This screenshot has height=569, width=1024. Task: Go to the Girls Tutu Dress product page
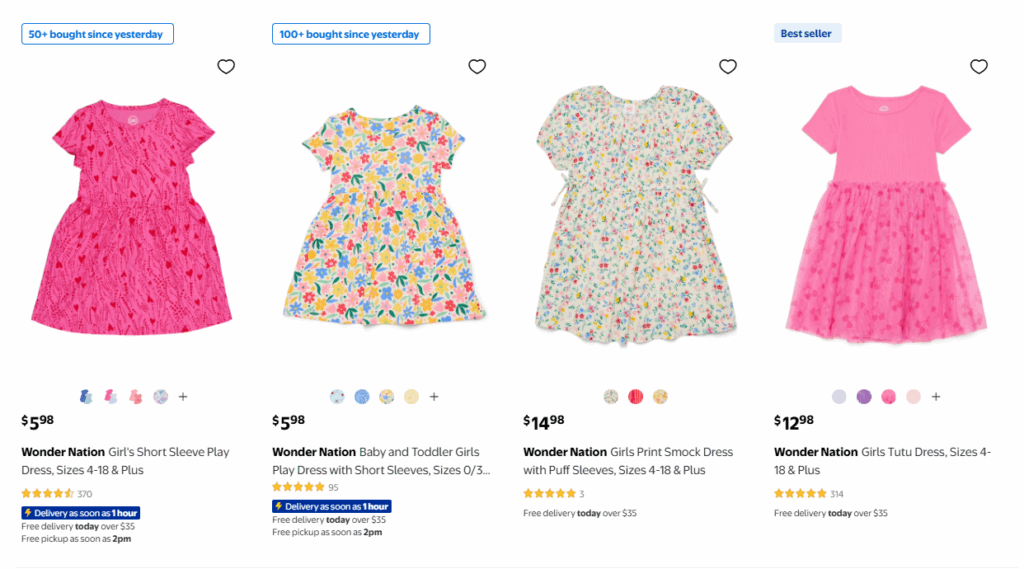882,461
